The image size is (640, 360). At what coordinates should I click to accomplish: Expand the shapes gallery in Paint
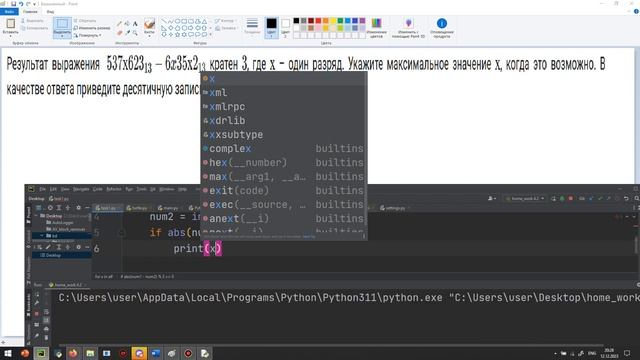[x=211, y=35]
